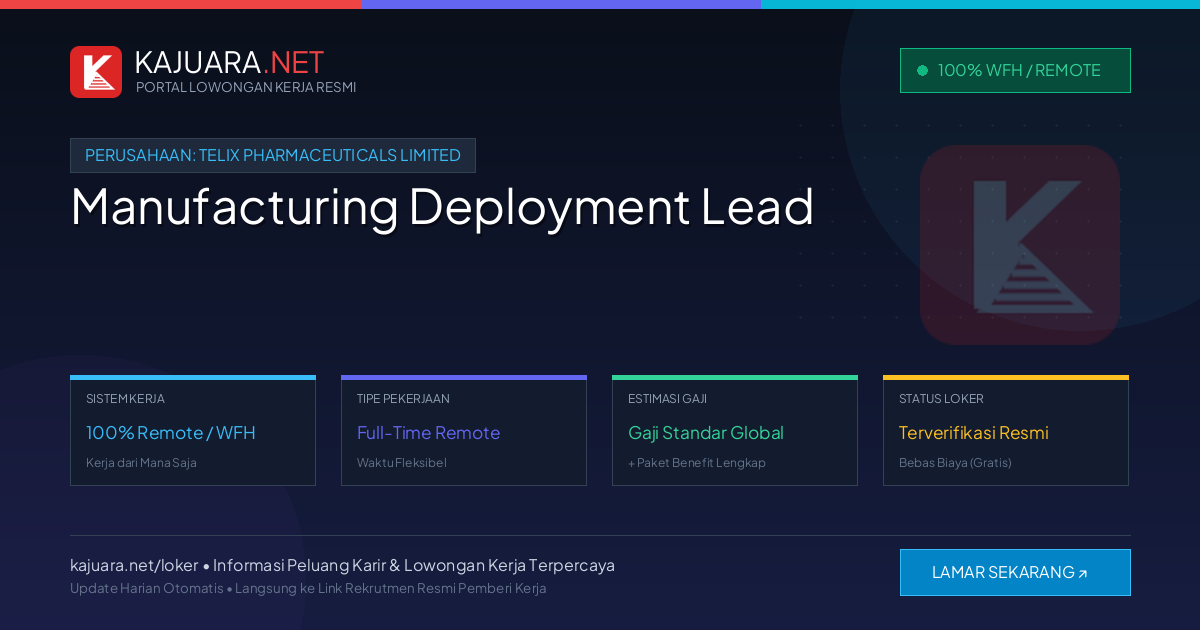Click the 100% WFH / REMOTE badge

[1015, 70]
